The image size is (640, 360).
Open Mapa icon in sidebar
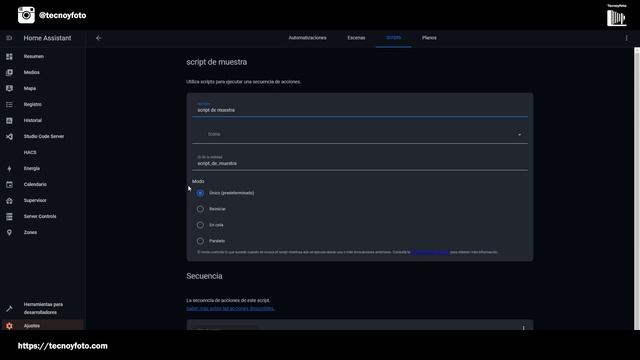click(x=9, y=88)
